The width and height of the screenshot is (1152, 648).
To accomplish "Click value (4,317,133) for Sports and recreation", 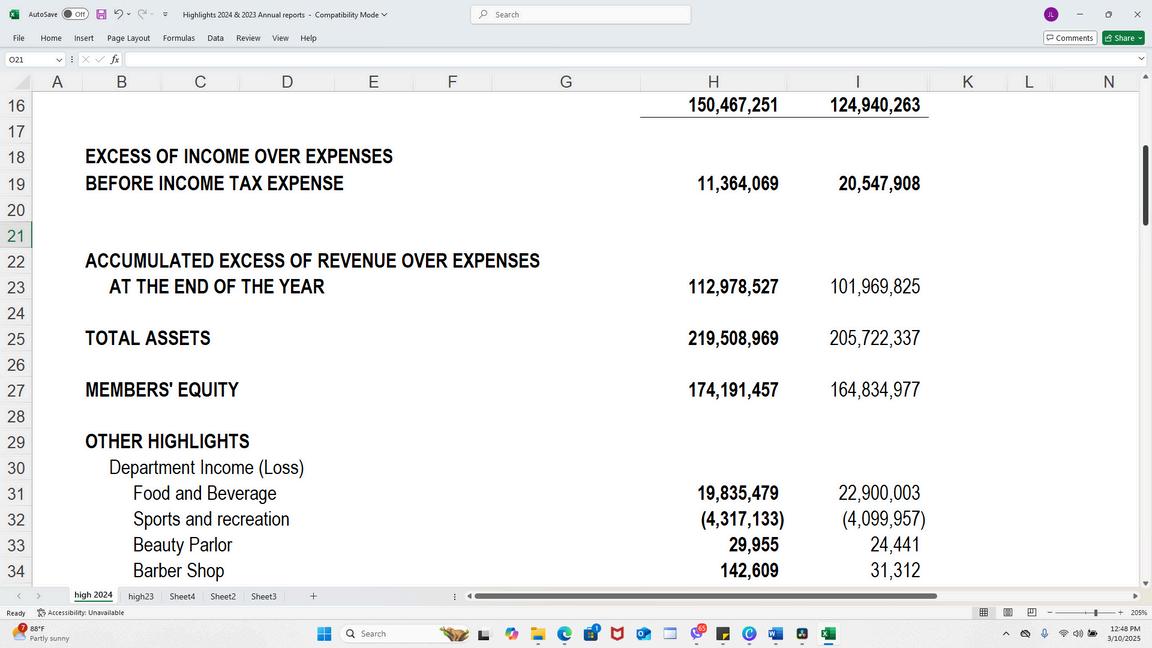I will (x=742, y=519).
